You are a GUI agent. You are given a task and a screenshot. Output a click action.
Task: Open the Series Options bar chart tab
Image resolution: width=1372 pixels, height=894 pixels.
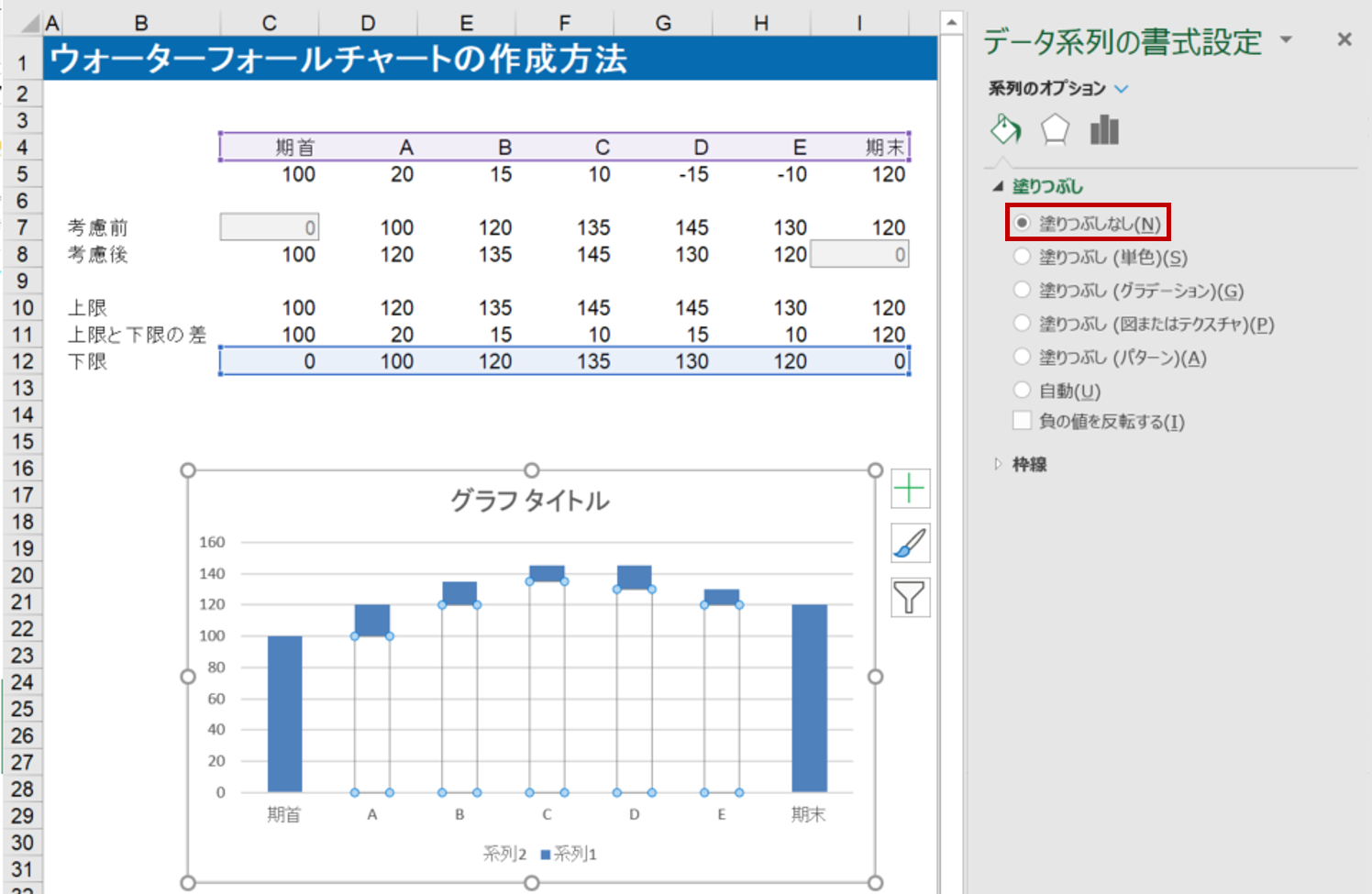1104,130
